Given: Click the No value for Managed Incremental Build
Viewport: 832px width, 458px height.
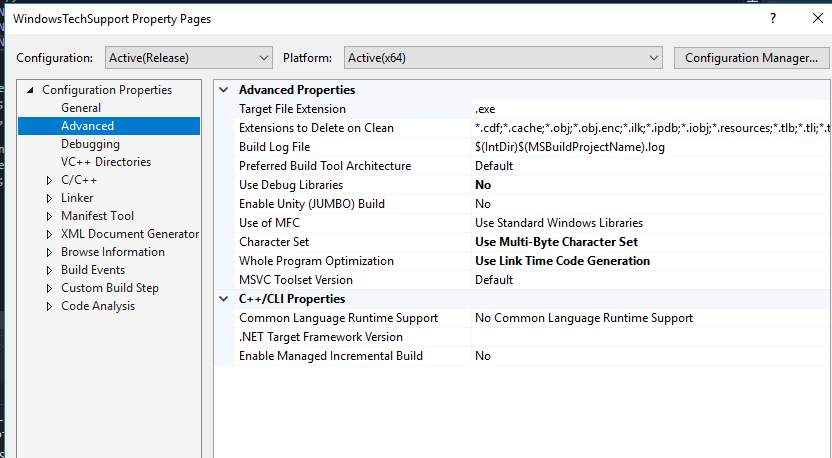Looking at the screenshot, I should (x=483, y=356).
